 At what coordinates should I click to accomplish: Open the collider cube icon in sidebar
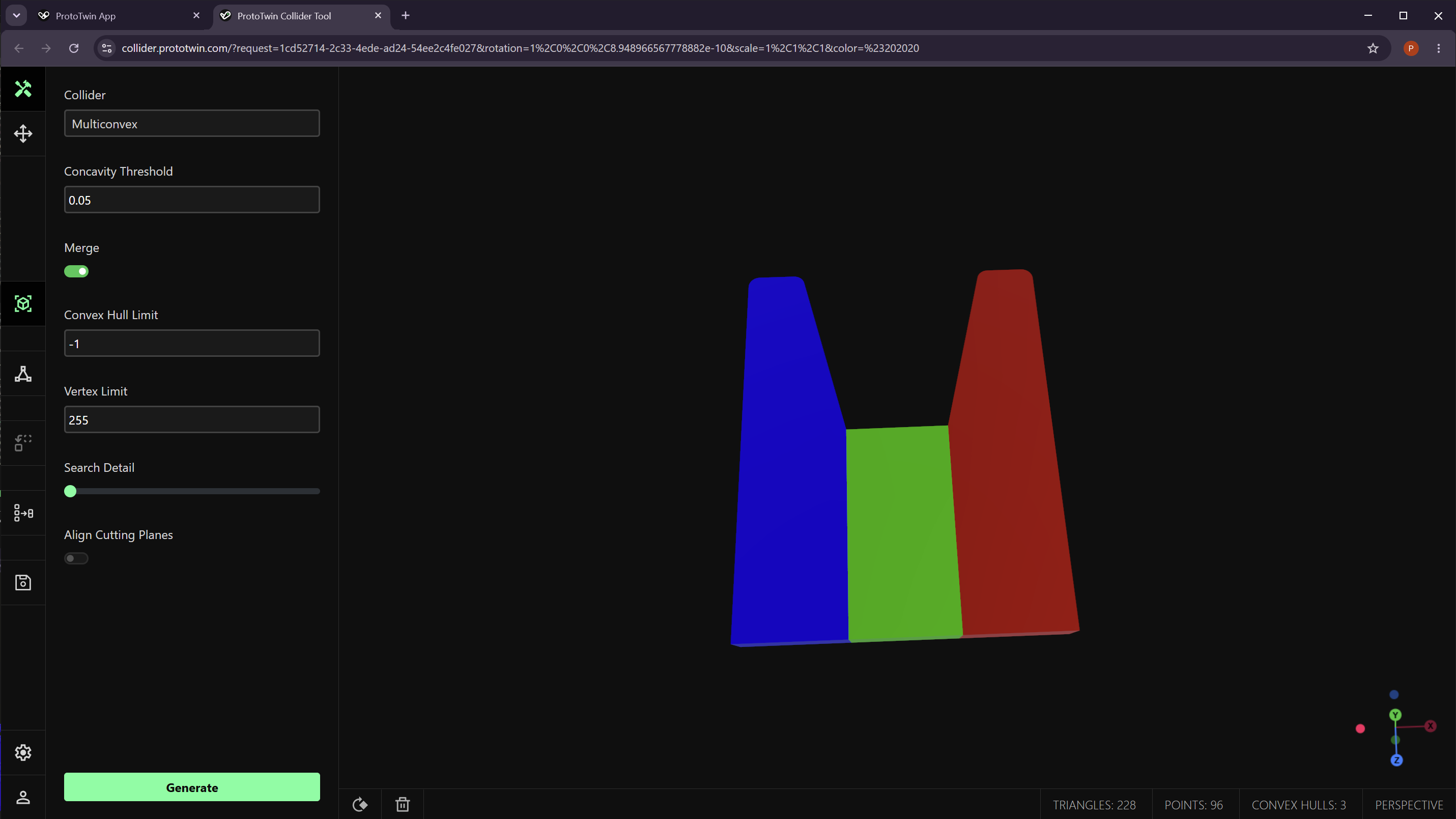pyautogui.click(x=23, y=303)
